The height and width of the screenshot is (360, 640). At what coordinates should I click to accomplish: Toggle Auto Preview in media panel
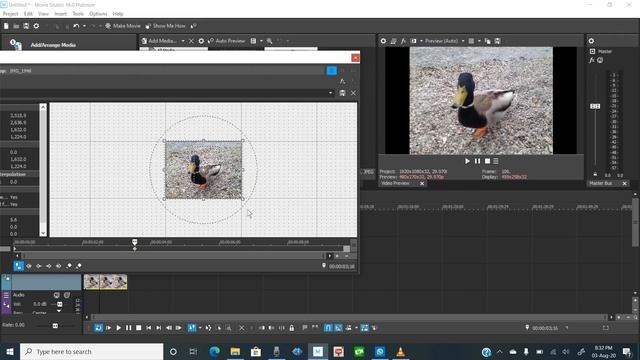click(227, 41)
